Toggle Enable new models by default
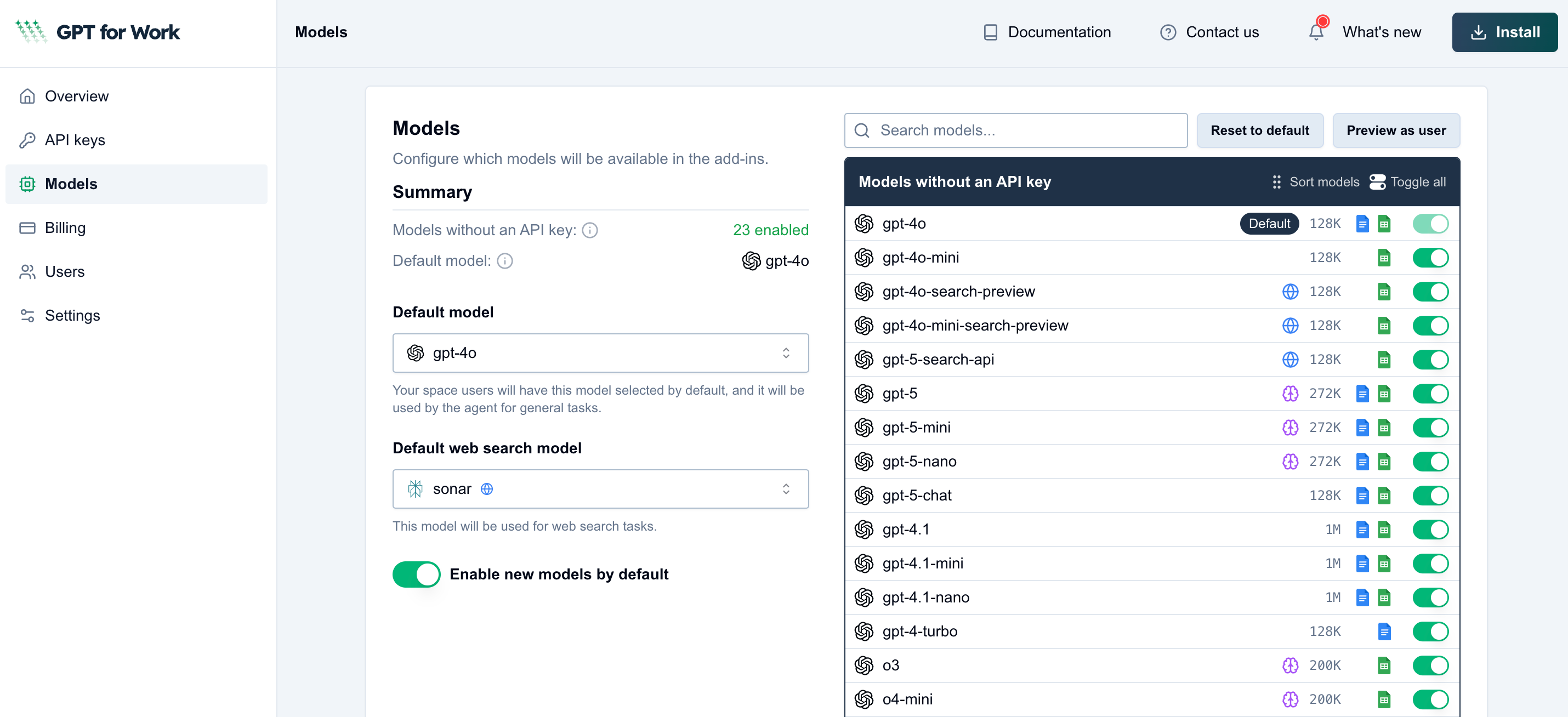The image size is (1568, 717). point(416,574)
